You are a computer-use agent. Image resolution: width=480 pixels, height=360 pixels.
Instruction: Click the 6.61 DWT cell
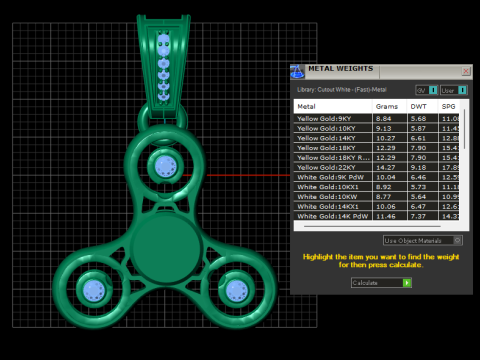point(422,138)
